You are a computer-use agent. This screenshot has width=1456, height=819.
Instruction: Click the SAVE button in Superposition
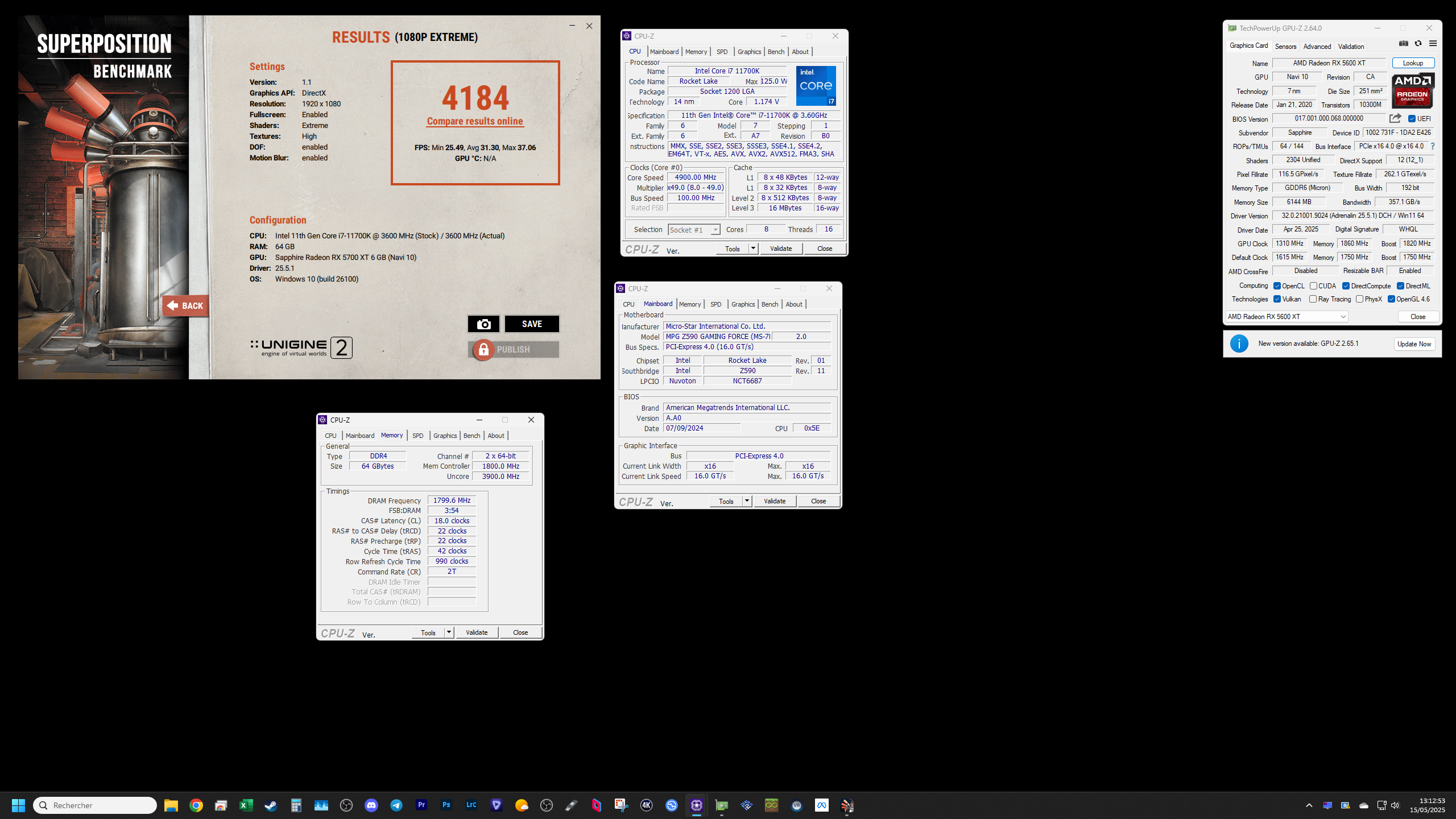click(532, 324)
